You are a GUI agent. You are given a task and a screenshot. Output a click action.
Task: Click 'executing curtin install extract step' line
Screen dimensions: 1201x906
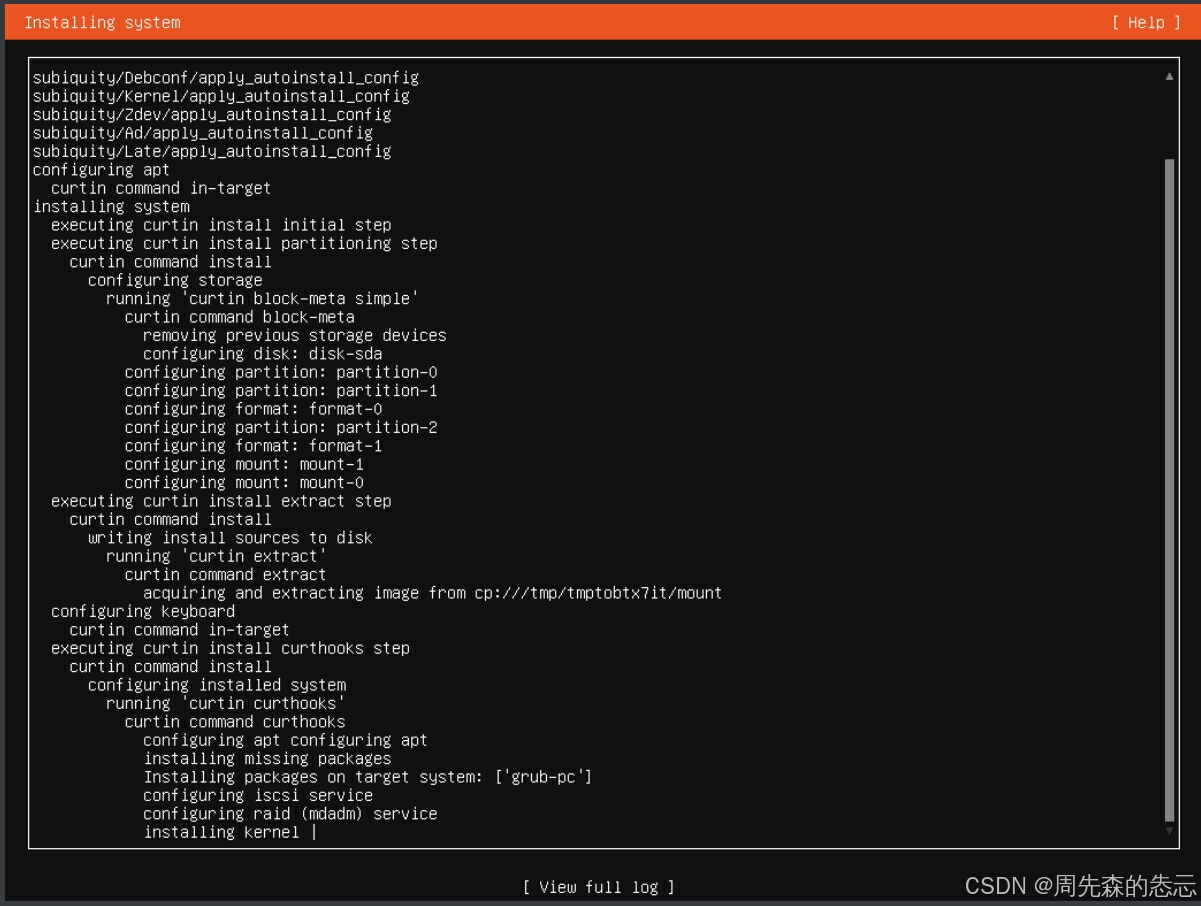(221, 501)
